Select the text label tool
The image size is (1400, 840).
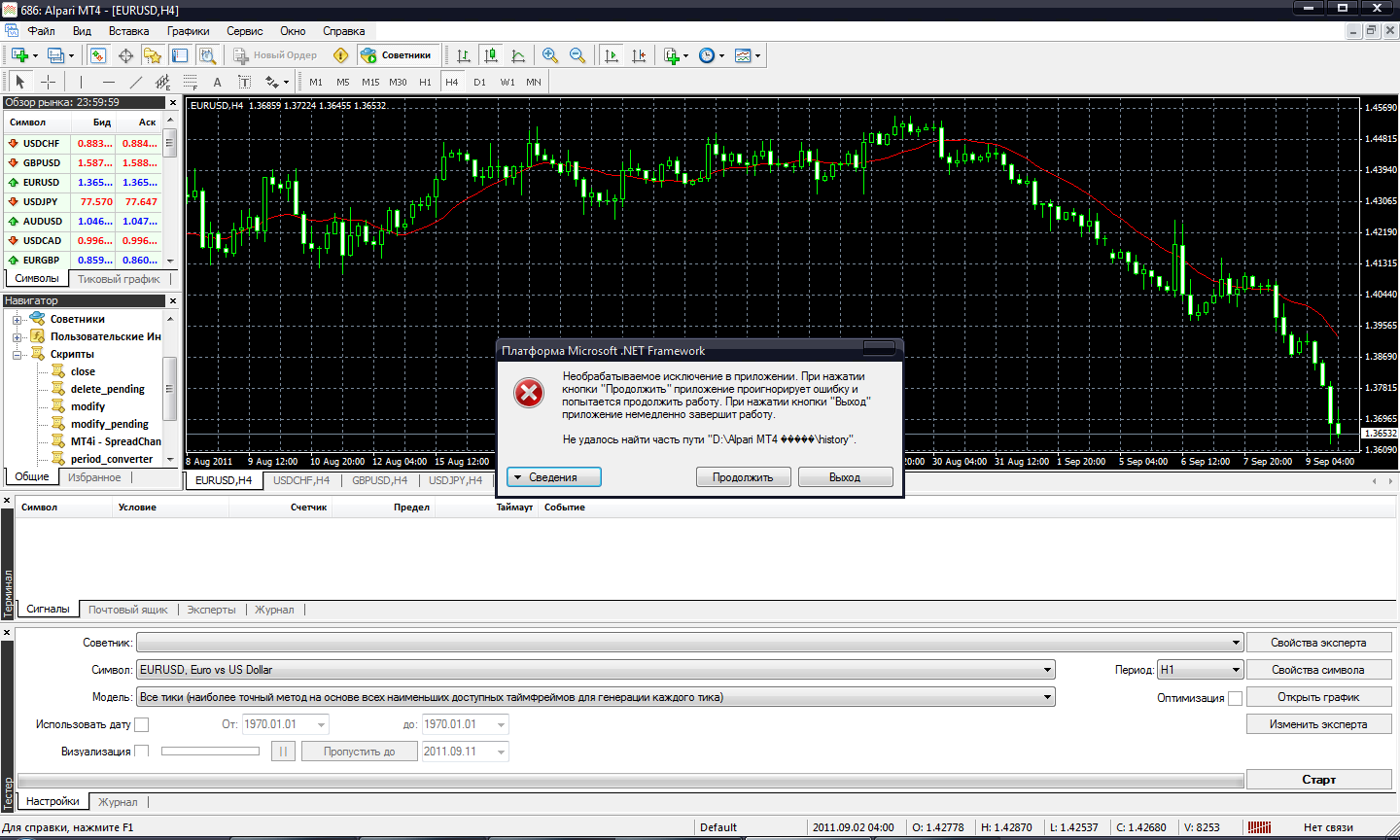tap(244, 82)
